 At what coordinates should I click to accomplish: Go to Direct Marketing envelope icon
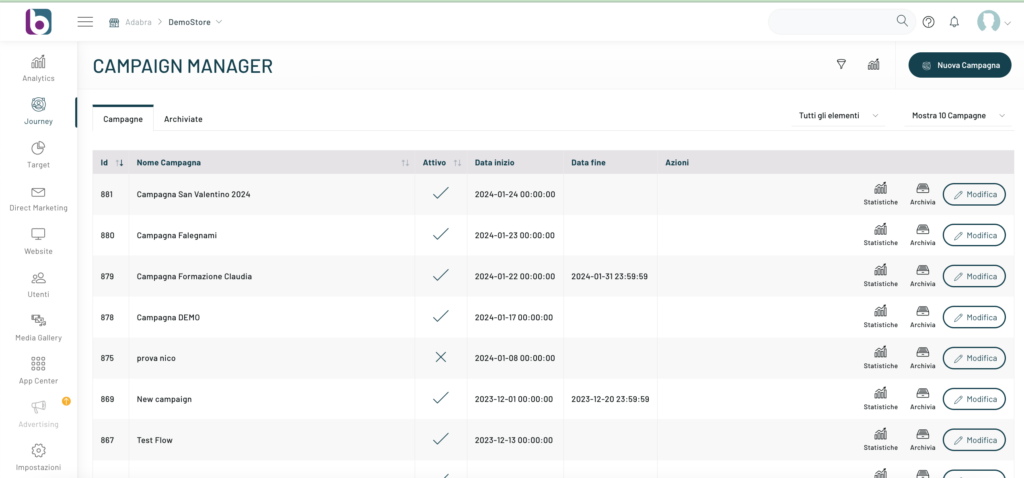click(38, 193)
